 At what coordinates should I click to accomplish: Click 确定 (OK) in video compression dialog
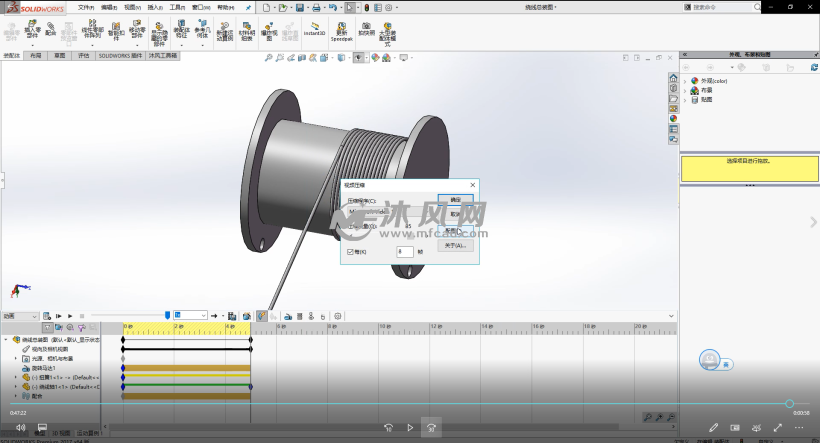pos(455,199)
